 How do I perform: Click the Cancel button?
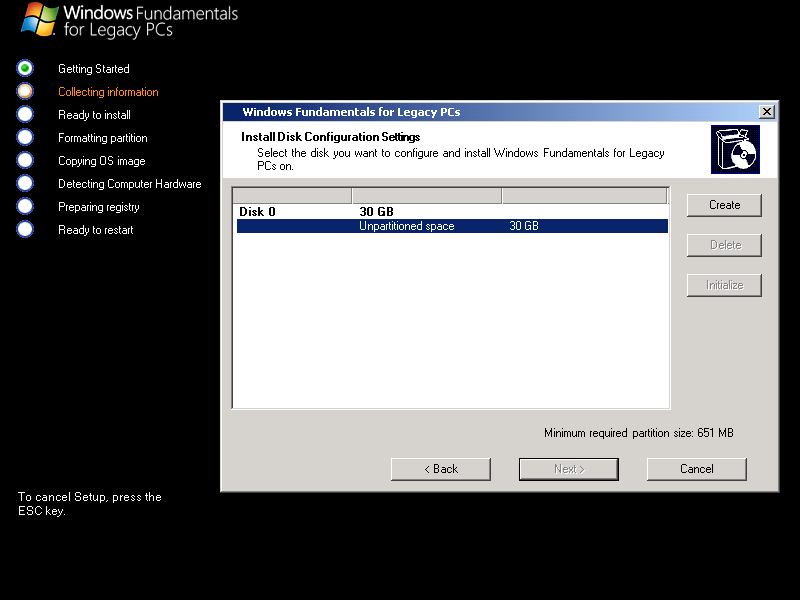(x=696, y=469)
